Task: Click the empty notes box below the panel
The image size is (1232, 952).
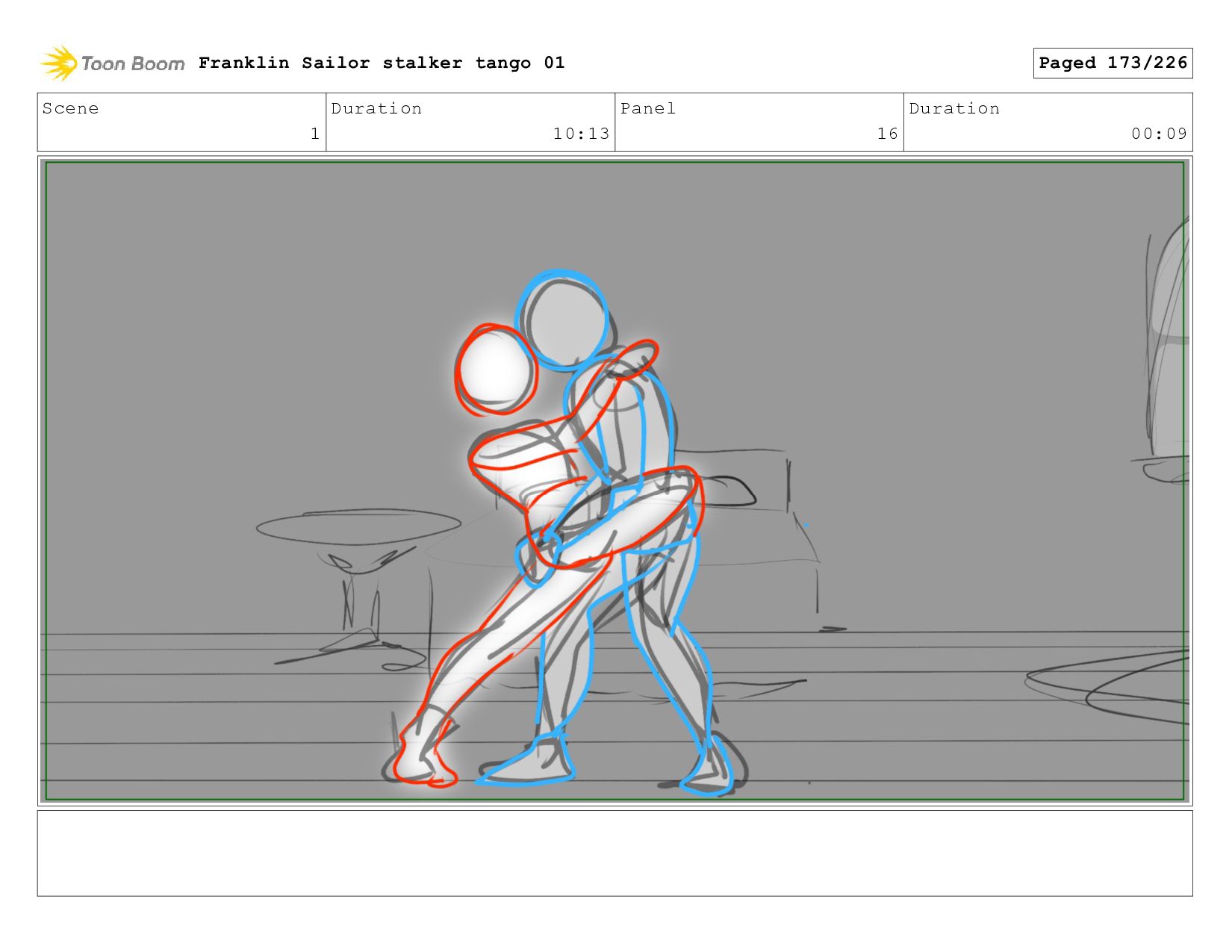Action: coord(615,853)
